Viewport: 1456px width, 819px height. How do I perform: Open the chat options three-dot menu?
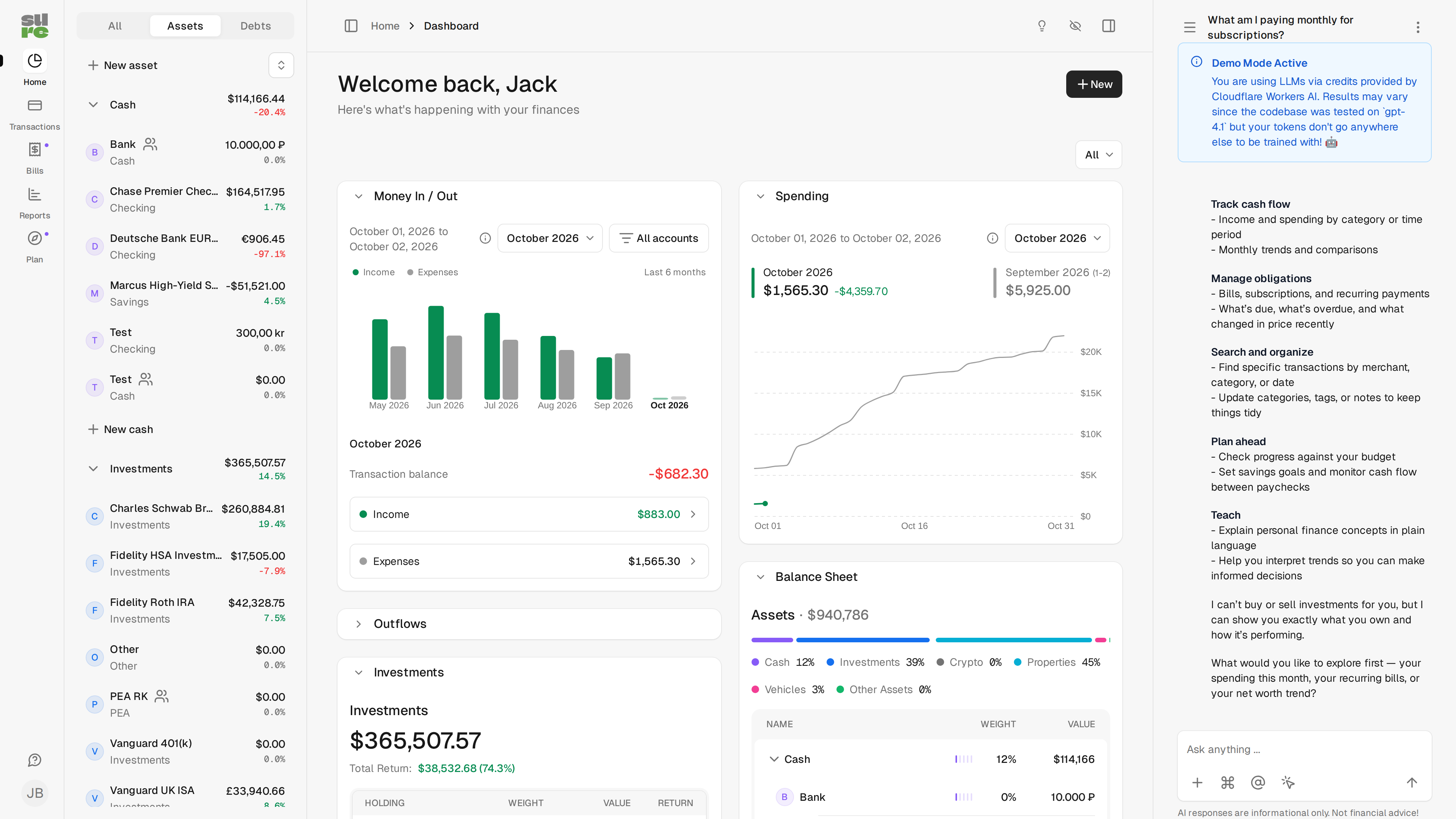click(1418, 27)
